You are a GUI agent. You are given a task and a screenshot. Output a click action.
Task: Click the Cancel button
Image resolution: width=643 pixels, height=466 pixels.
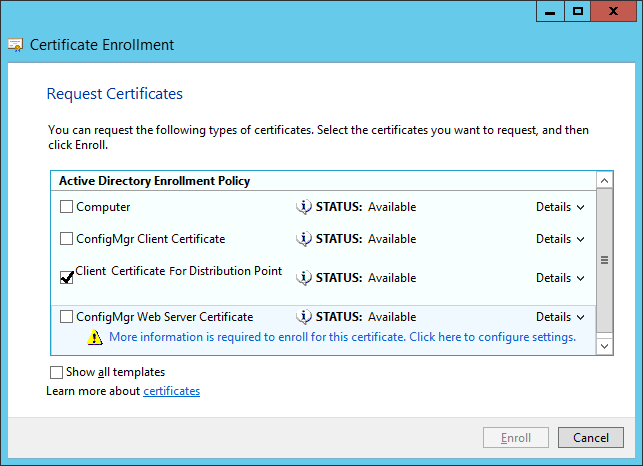tap(591, 438)
